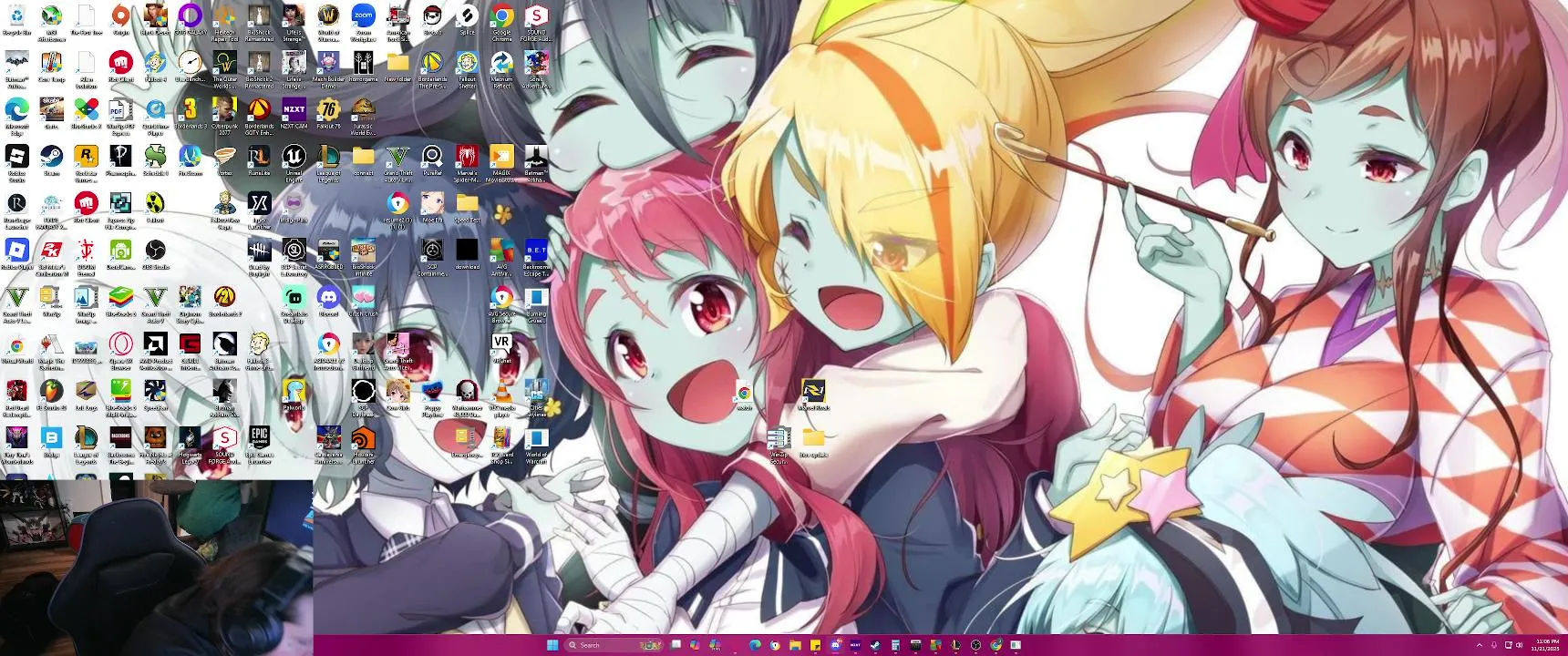Select American Truck Simulator shortcut
This screenshot has width=1568, height=656.
[397, 22]
